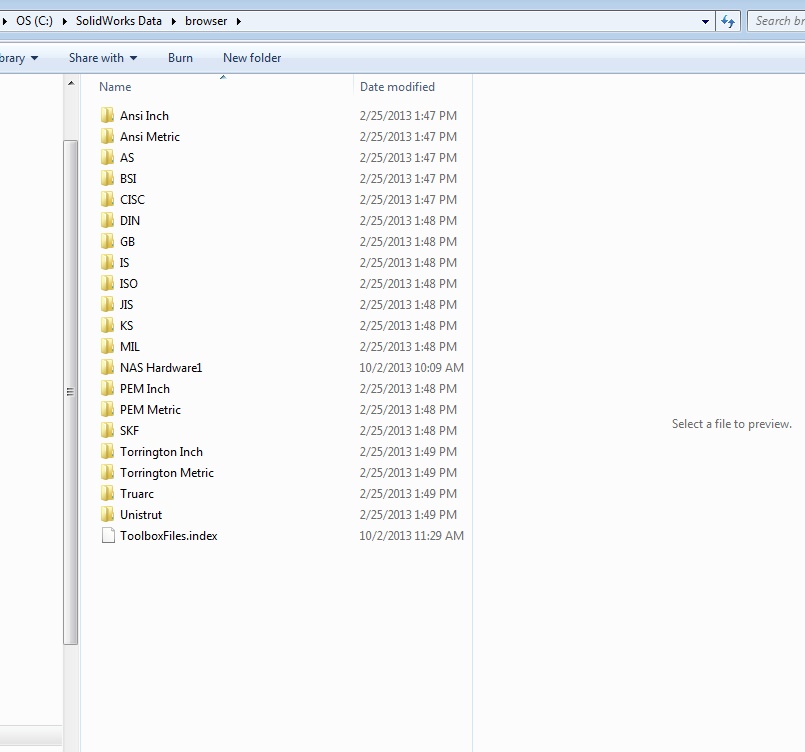Go to OS (C:) in breadcrumb
This screenshot has width=805, height=752.
(x=34, y=21)
